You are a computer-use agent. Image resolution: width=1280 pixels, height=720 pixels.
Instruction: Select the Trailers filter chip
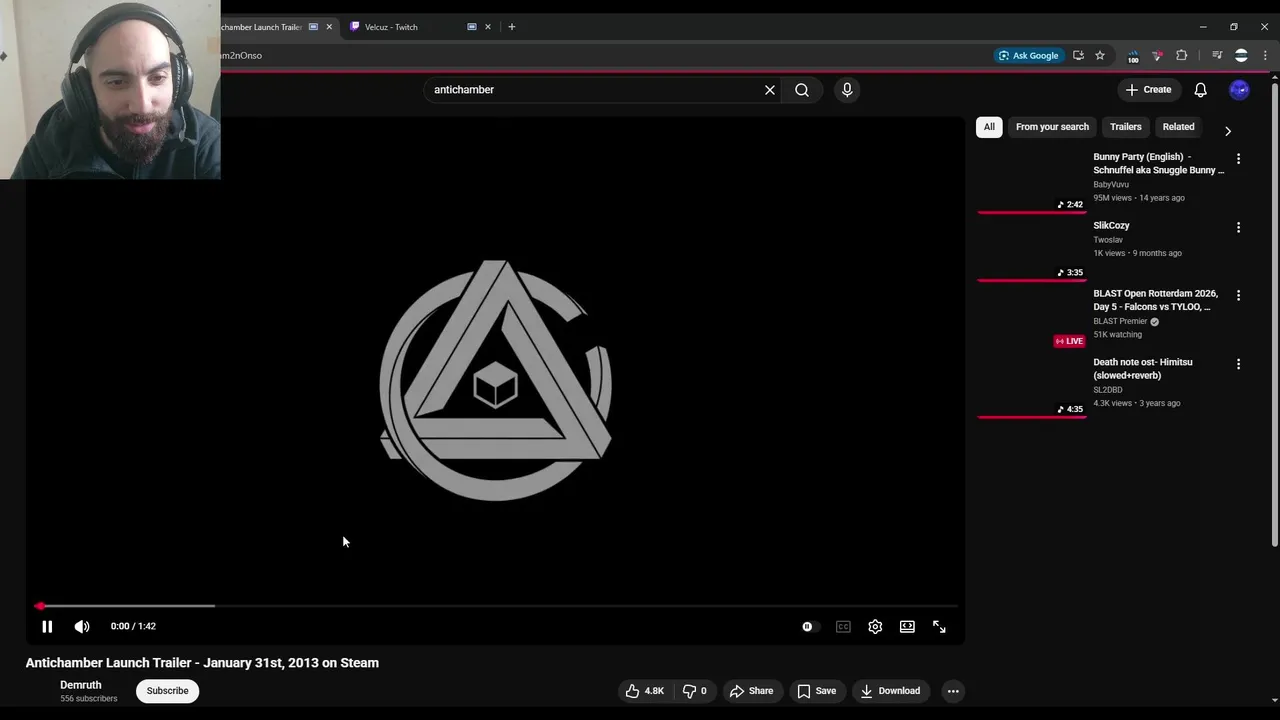point(1125,127)
